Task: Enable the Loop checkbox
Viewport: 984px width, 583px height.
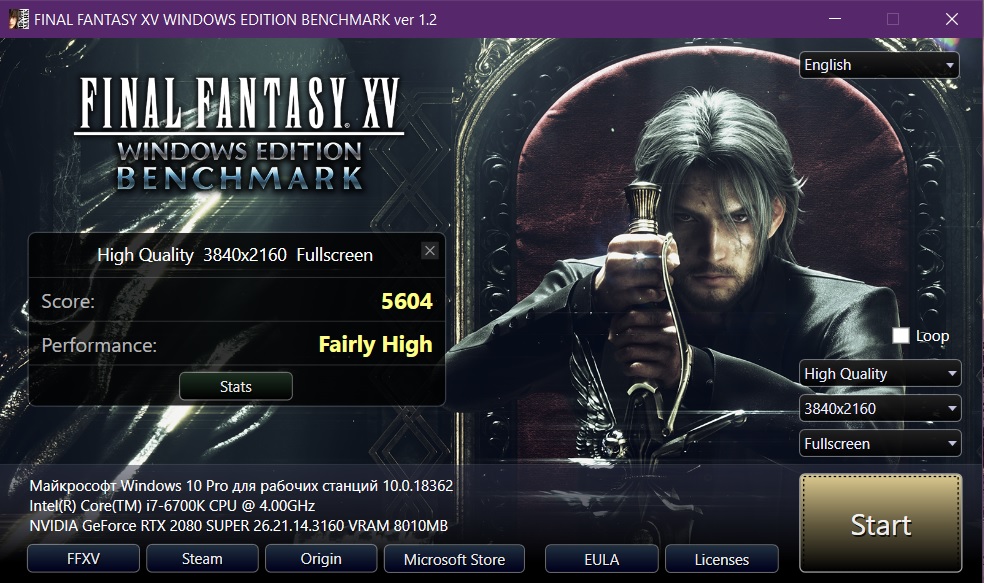Action: (901, 336)
